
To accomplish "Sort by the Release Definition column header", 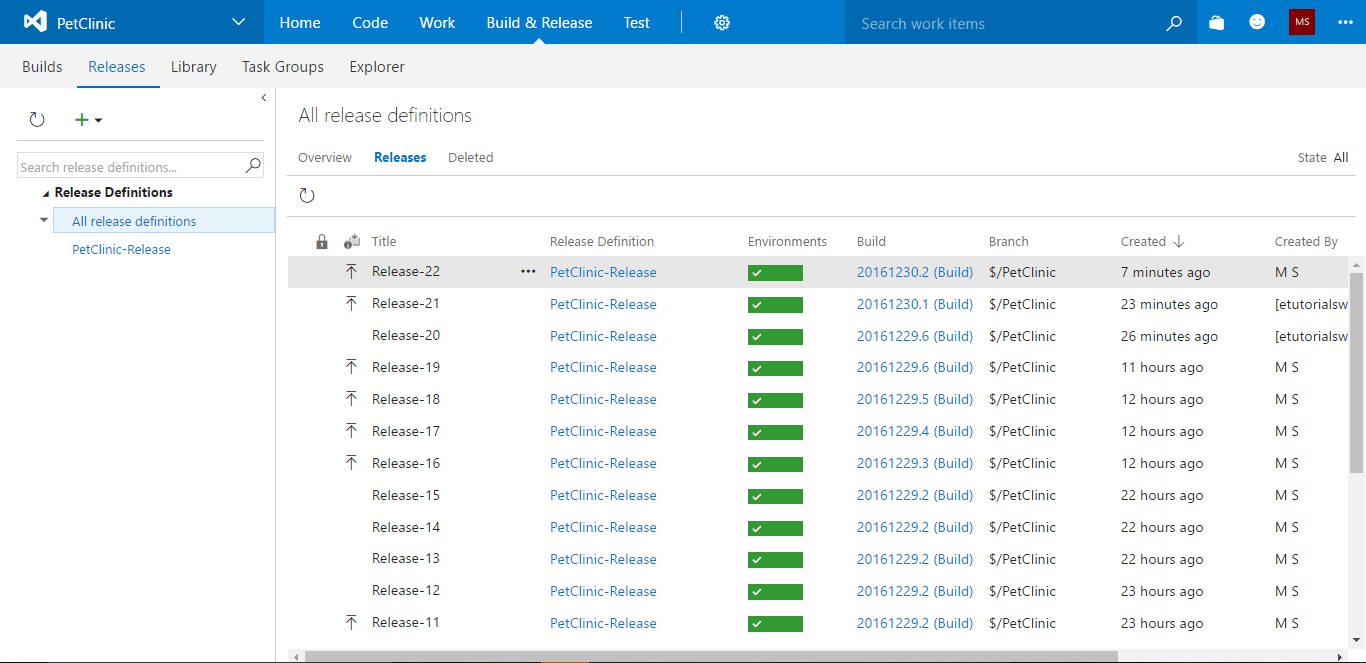I will click(x=602, y=241).
